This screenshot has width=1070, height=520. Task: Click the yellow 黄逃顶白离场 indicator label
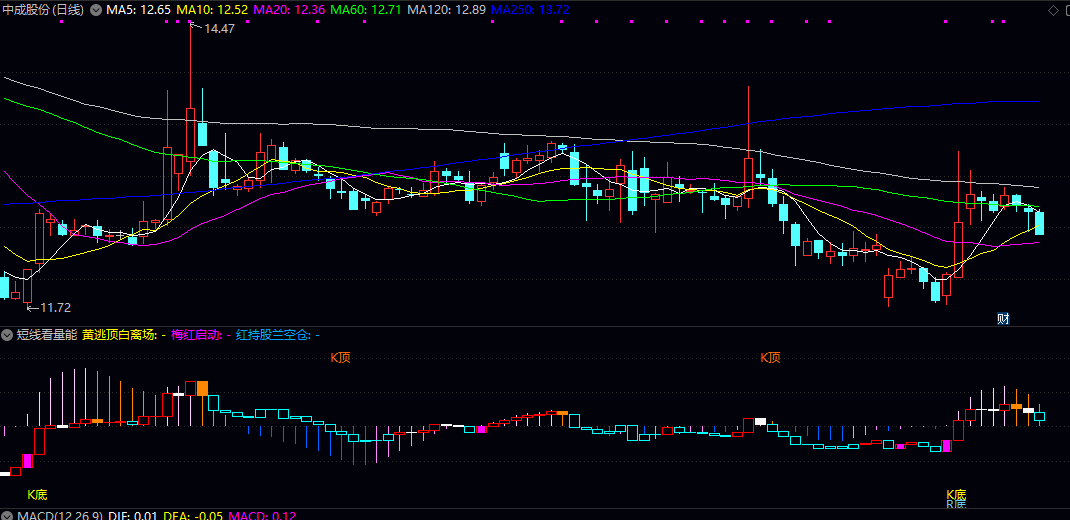(122, 335)
